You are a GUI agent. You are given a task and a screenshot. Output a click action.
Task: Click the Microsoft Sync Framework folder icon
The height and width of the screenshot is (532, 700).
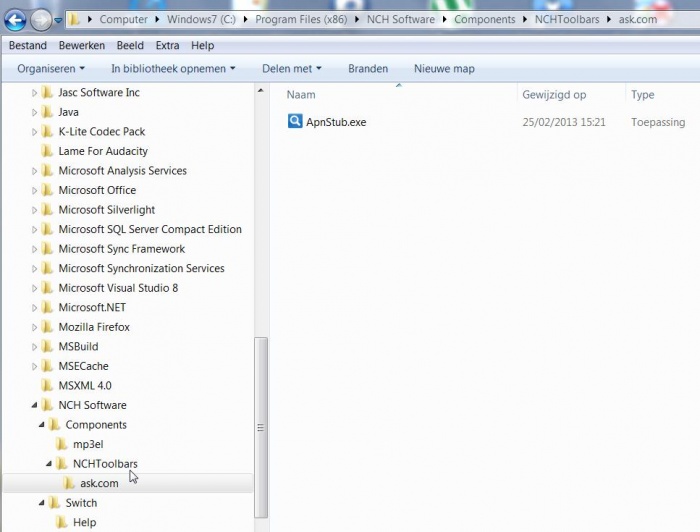tap(47, 249)
